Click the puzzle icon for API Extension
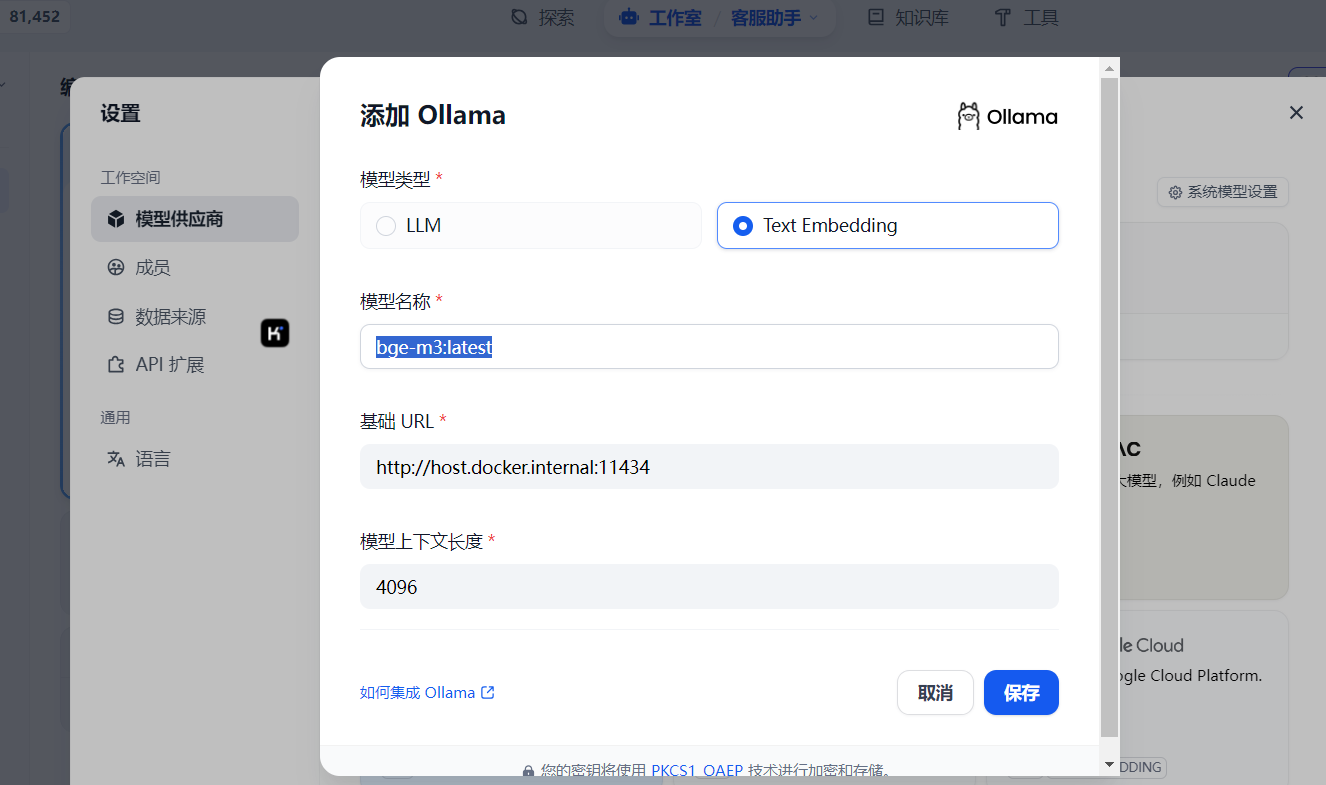 tap(116, 364)
